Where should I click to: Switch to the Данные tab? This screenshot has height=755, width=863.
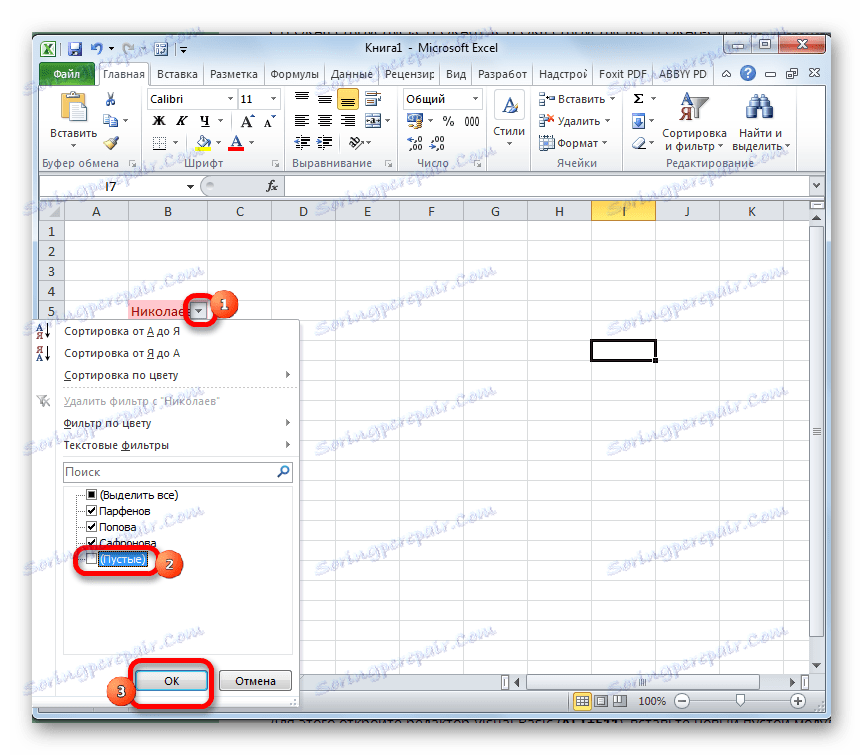[x=352, y=74]
